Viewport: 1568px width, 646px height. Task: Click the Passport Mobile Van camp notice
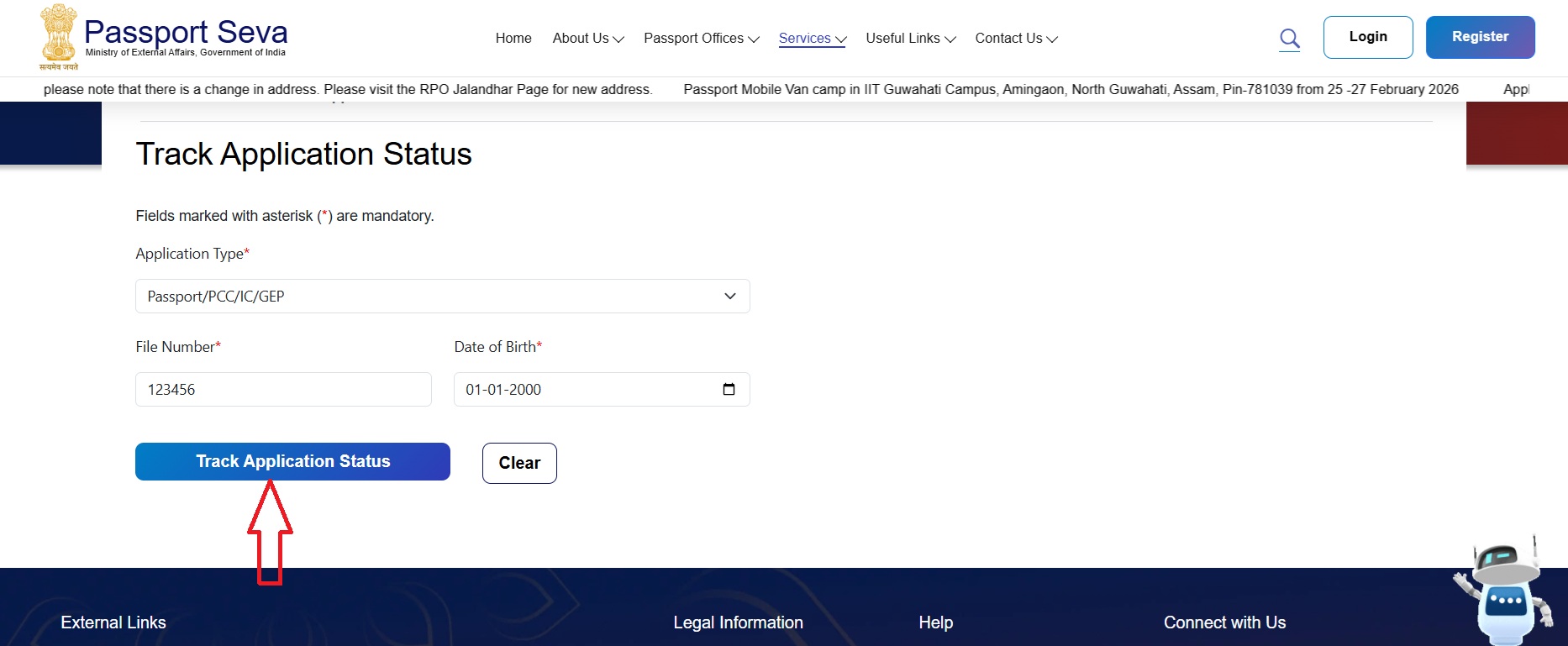pos(1071,90)
